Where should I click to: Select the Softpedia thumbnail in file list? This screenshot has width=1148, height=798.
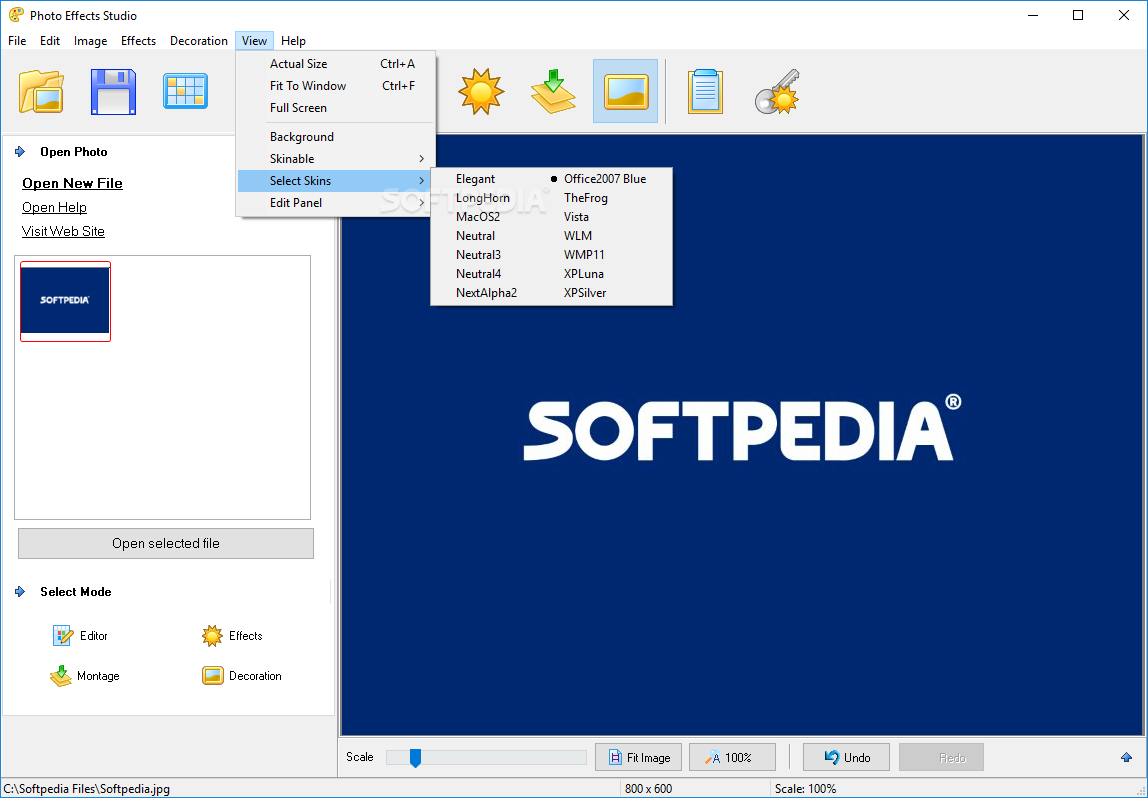coord(65,301)
